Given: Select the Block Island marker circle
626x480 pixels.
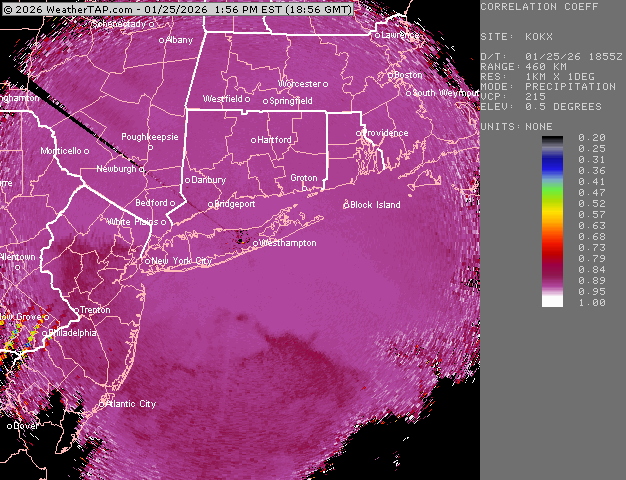Looking at the screenshot, I should coord(346,205).
